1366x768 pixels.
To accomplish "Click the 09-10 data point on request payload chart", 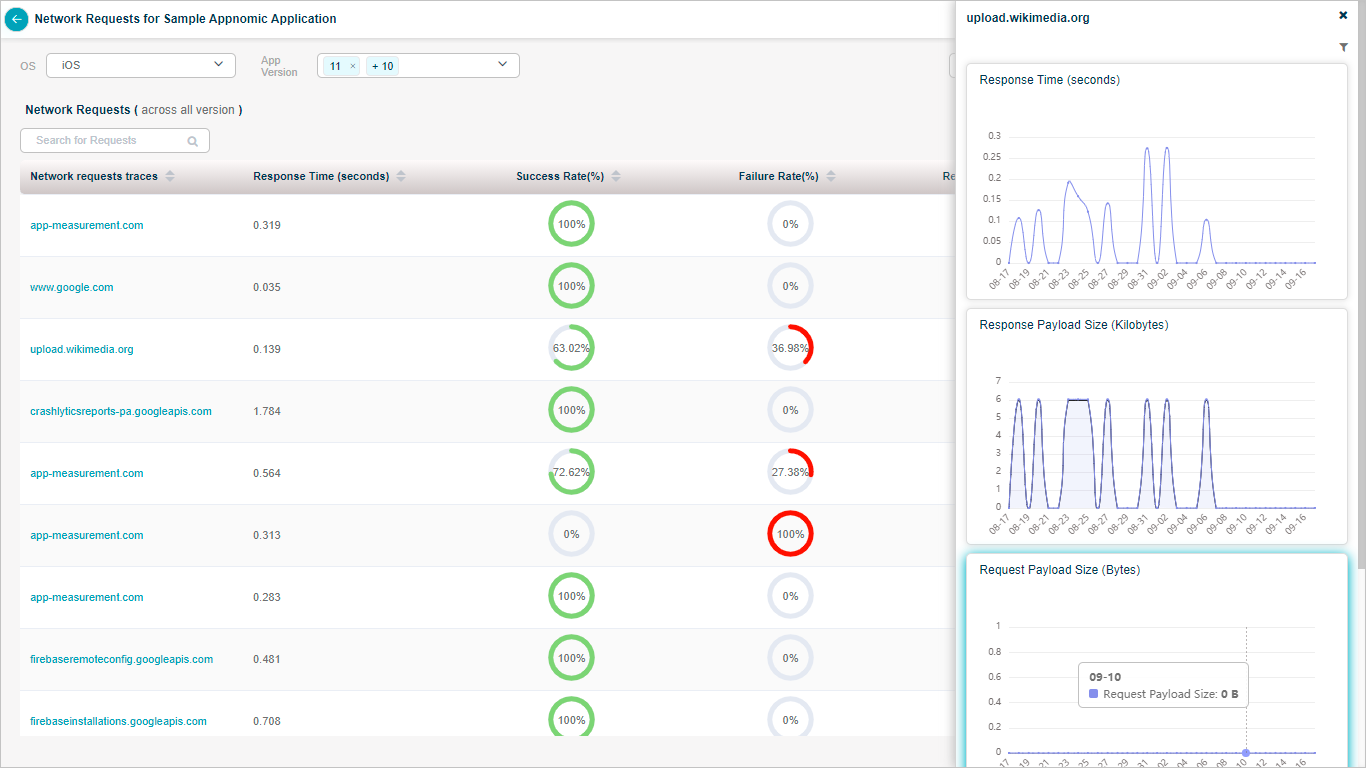I will (x=1246, y=752).
